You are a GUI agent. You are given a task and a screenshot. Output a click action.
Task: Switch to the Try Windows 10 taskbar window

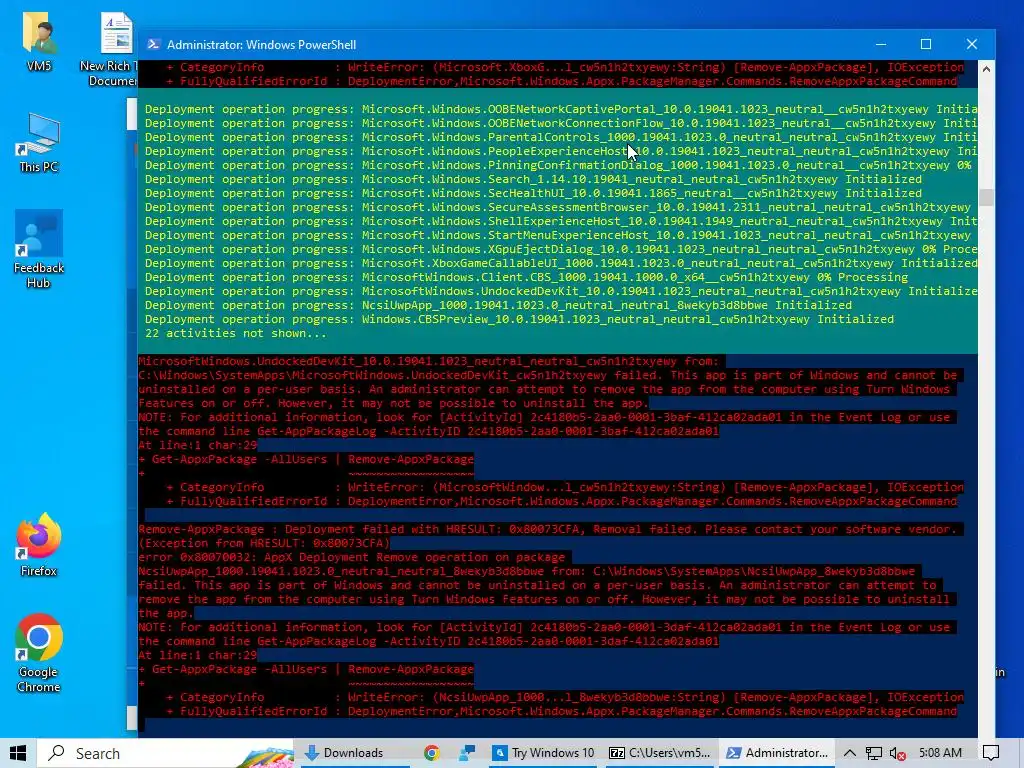point(545,753)
